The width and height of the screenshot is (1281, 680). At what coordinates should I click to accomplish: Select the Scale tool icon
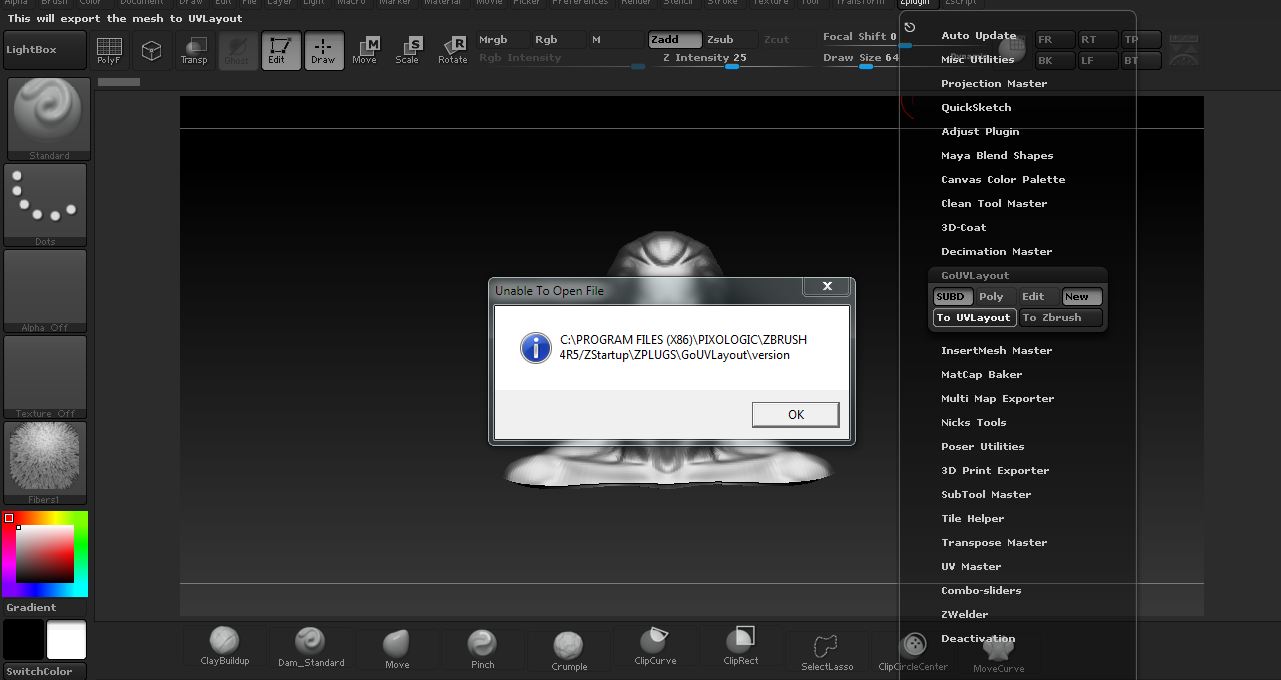click(x=408, y=50)
